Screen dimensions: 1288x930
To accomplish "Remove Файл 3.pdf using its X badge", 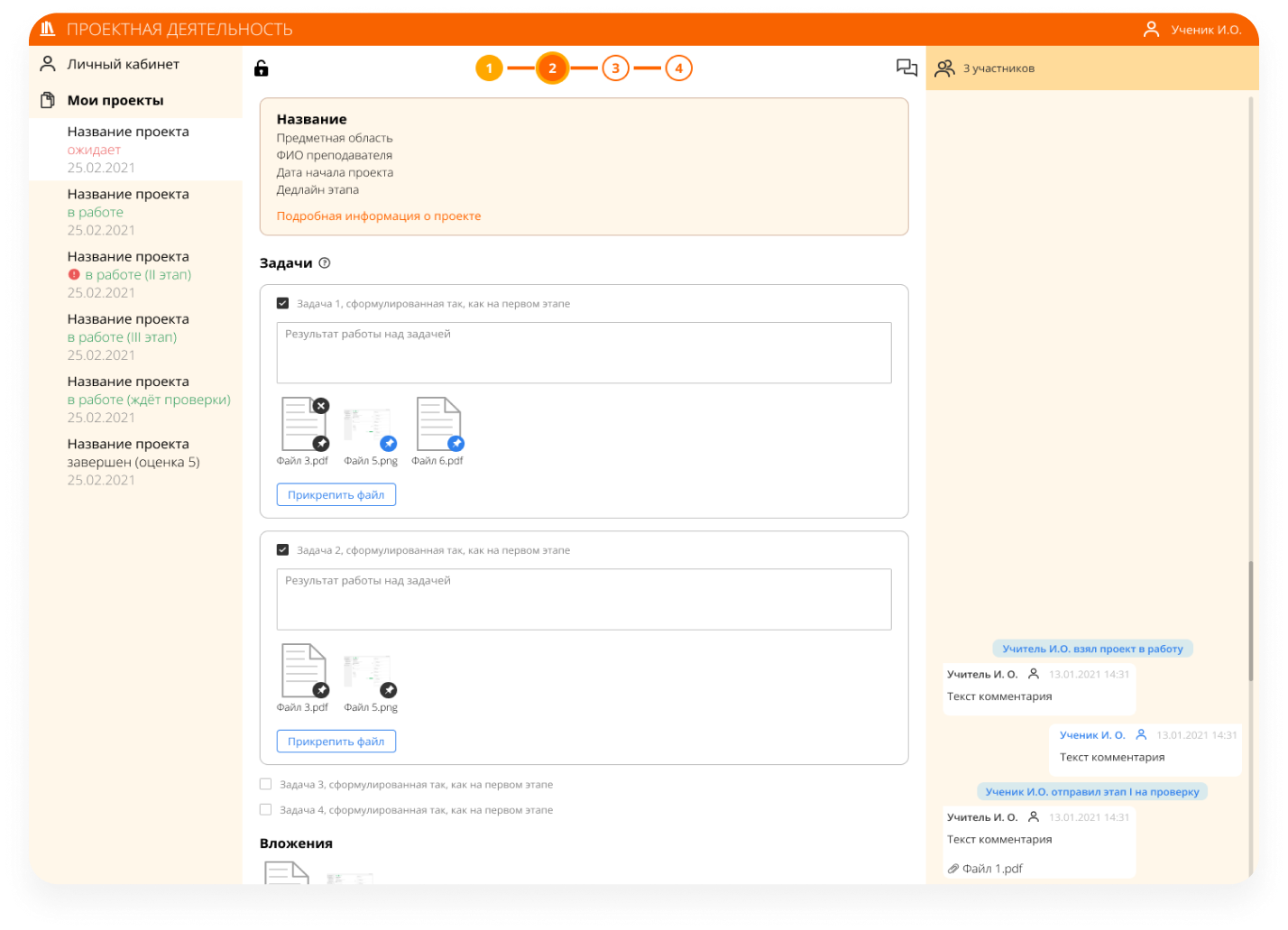I will pyautogui.click(x=321, y=406).
